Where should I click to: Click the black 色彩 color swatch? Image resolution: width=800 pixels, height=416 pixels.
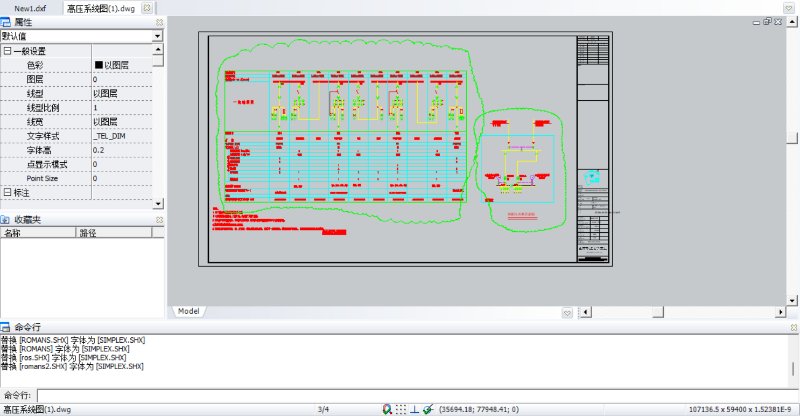pyautogui.click(x=98, y=65)
